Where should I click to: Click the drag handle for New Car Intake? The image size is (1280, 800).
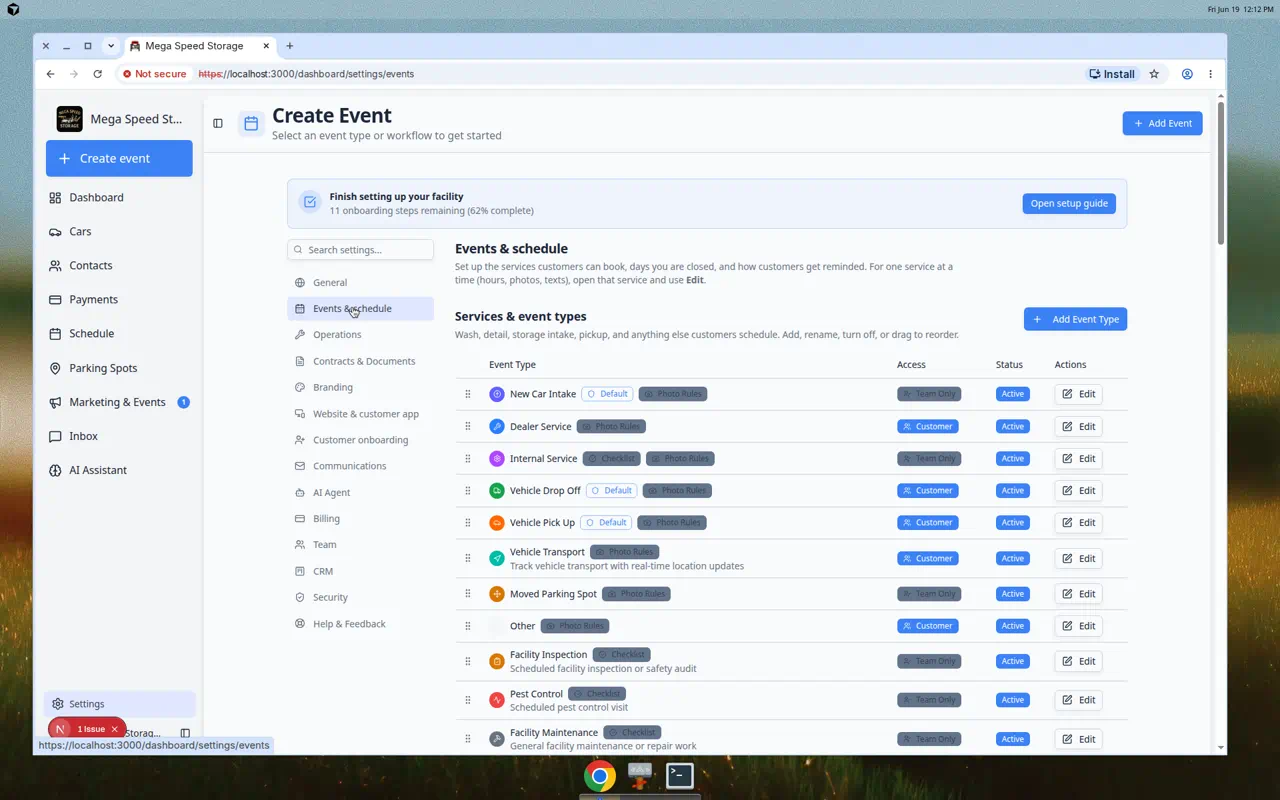pos(468,394)
